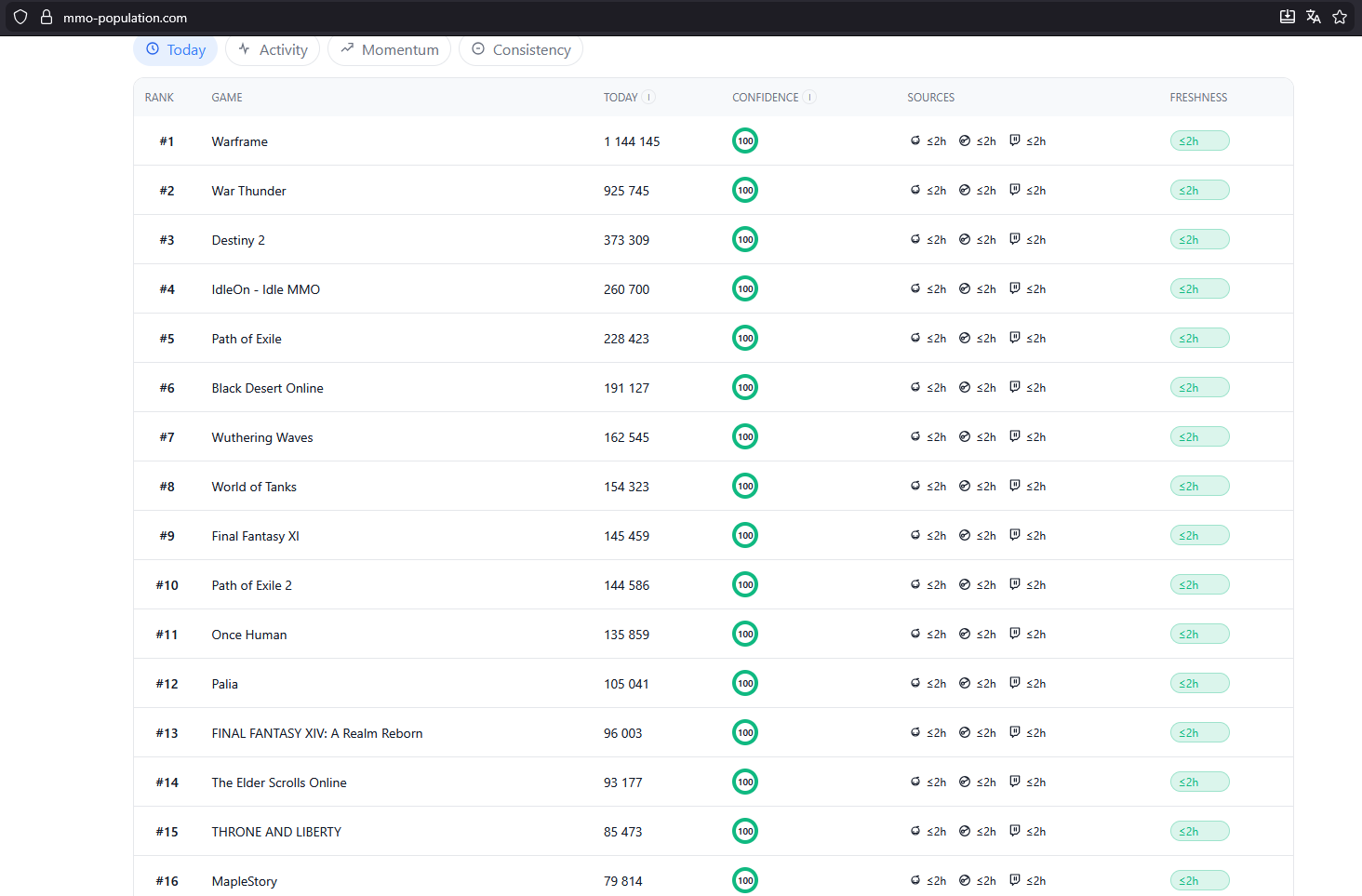Viewport: 1362px width, 896px height.
Task: Click the Steam source icon for Warframe
Action: pyautogui.click(x=965, y=140)
